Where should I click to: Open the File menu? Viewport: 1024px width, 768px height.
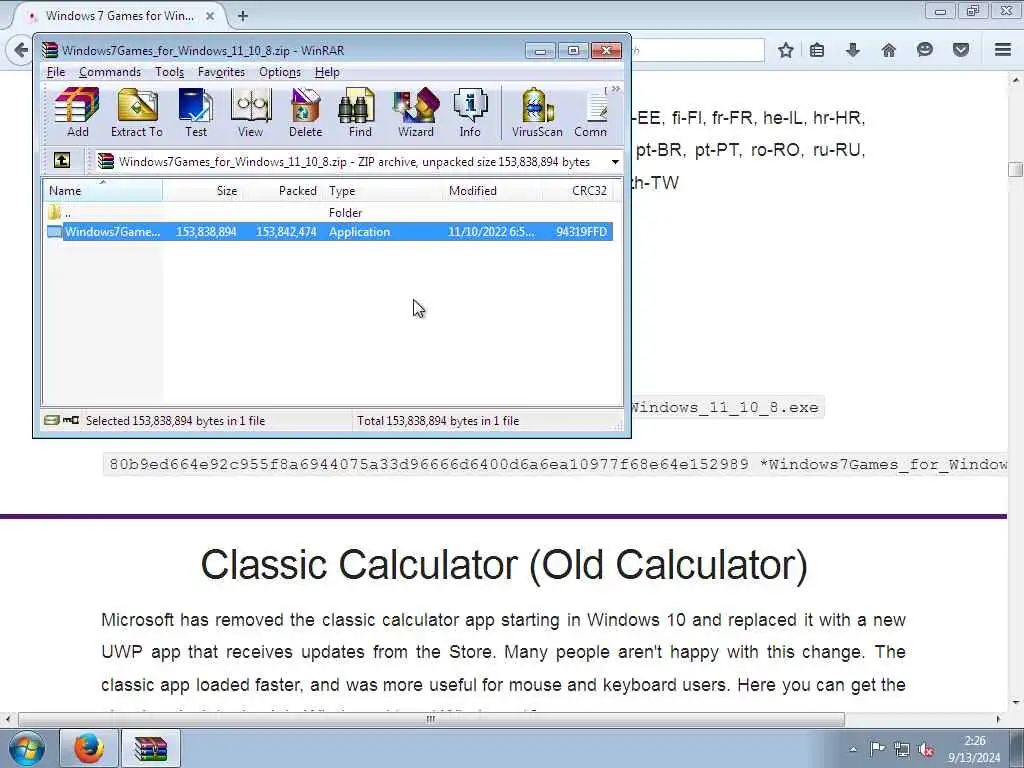click(56, 72)
